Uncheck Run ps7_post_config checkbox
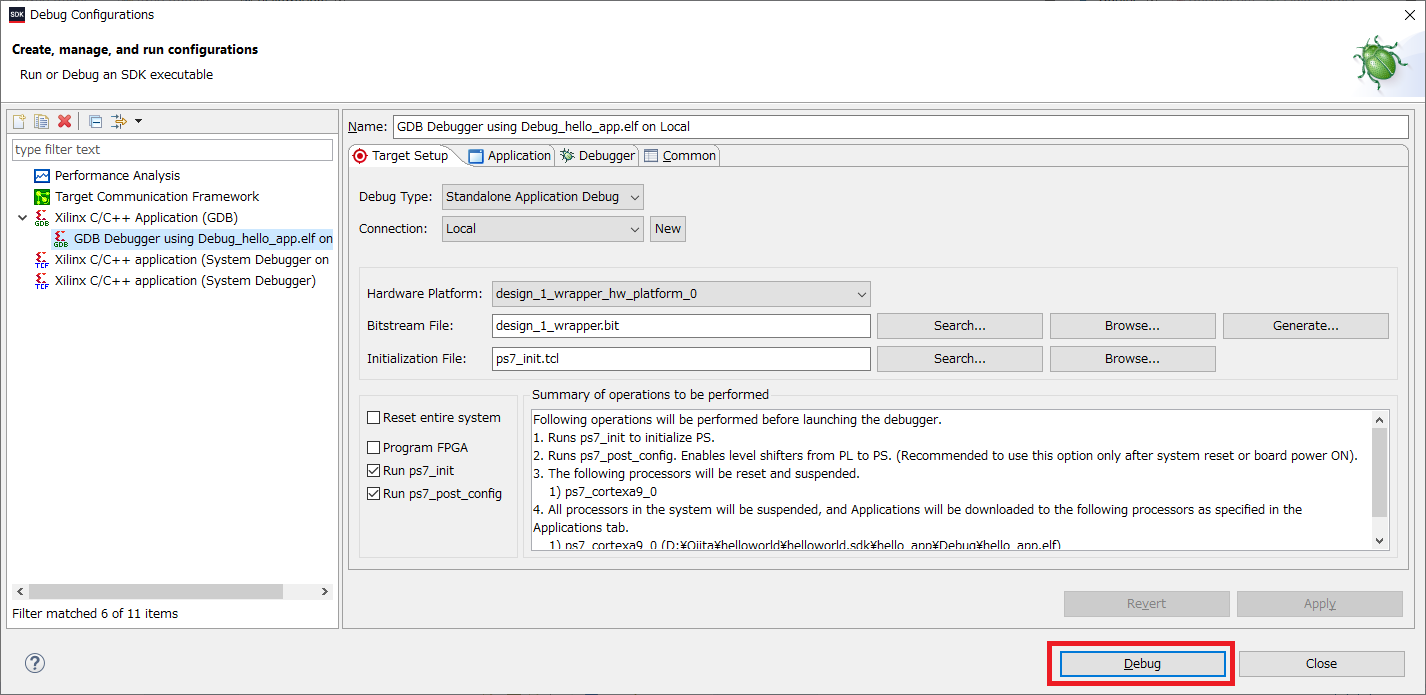The image size is (1426, 695). [x=374, y=494]
